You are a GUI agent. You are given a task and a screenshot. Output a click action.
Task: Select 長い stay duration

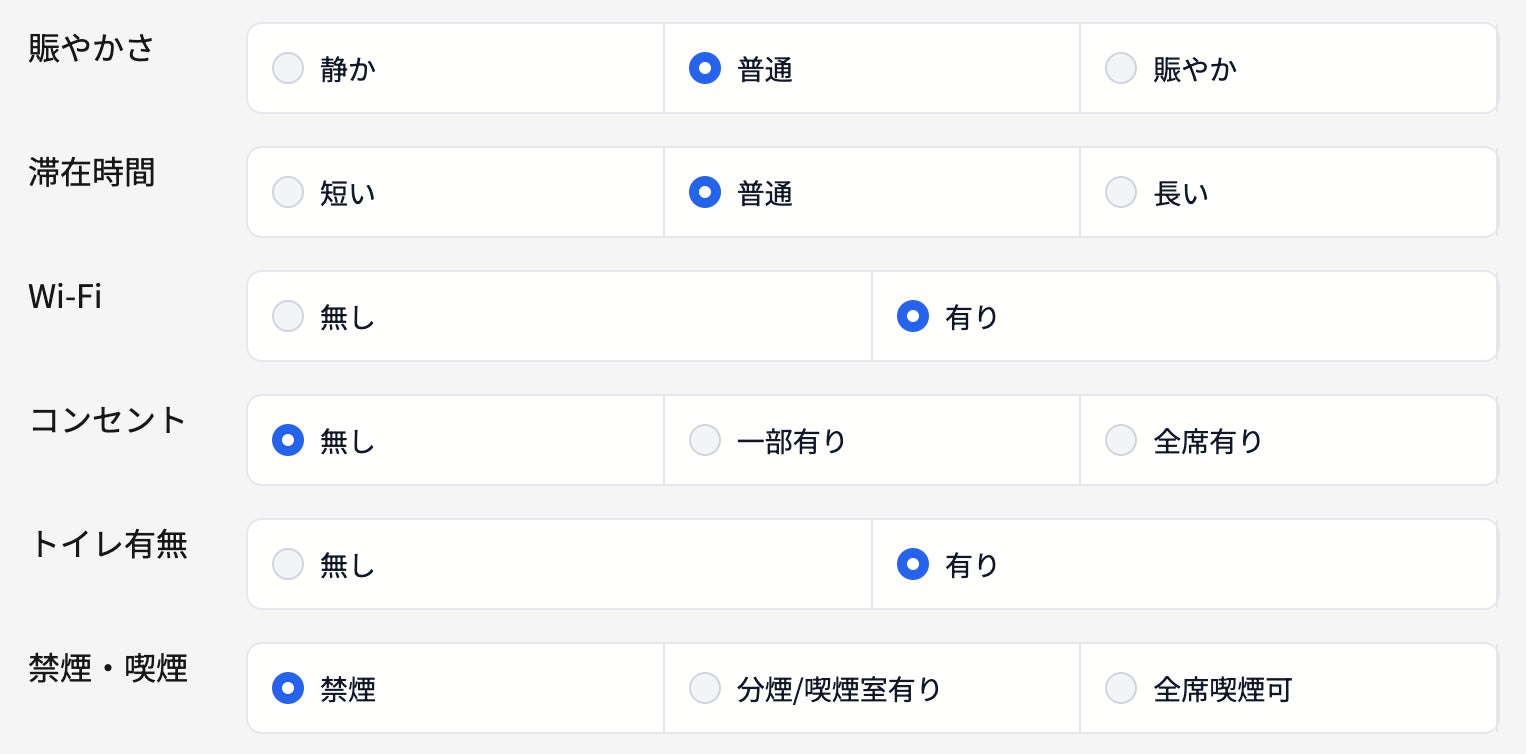tap(1121, 192)
